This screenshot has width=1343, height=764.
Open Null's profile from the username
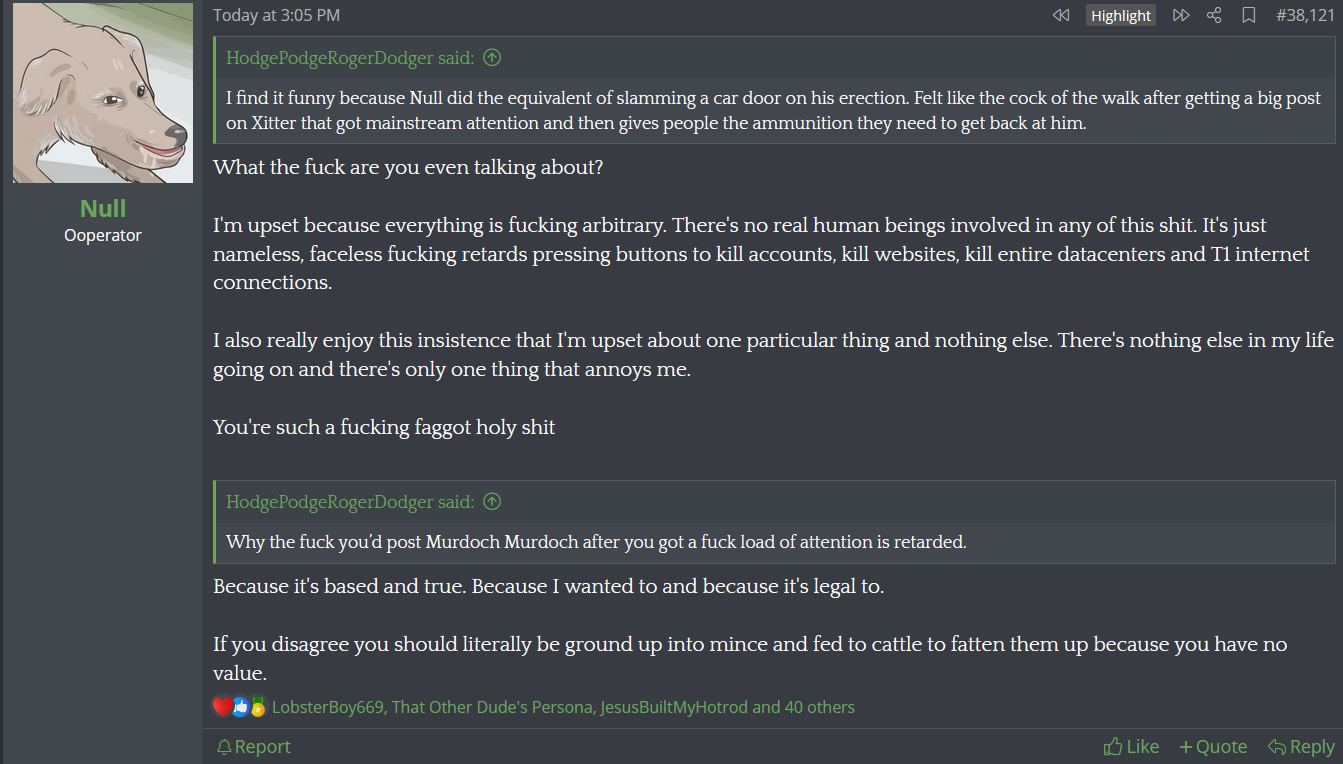tap(103, 208)
